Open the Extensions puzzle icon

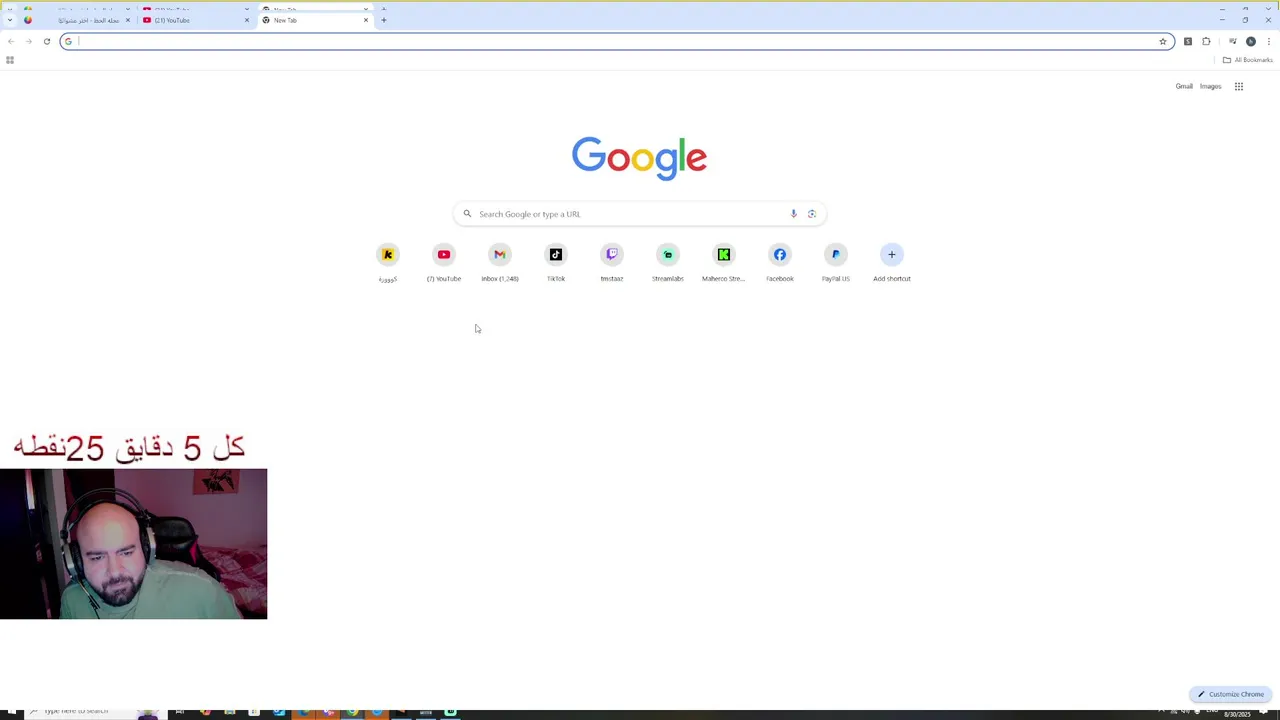click(x=1206, y=41)
